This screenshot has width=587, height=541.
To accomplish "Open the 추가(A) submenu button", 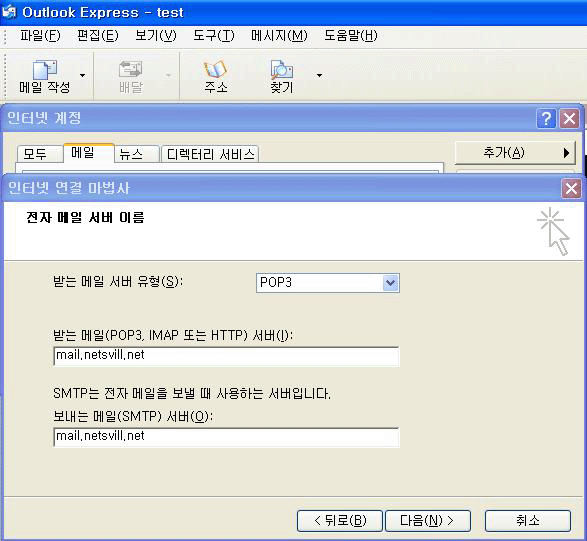I will (x=515, y=153).
